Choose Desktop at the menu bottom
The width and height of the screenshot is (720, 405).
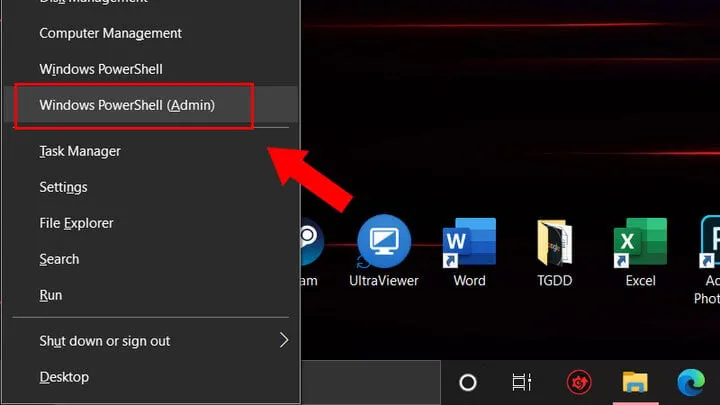[64, 377]
